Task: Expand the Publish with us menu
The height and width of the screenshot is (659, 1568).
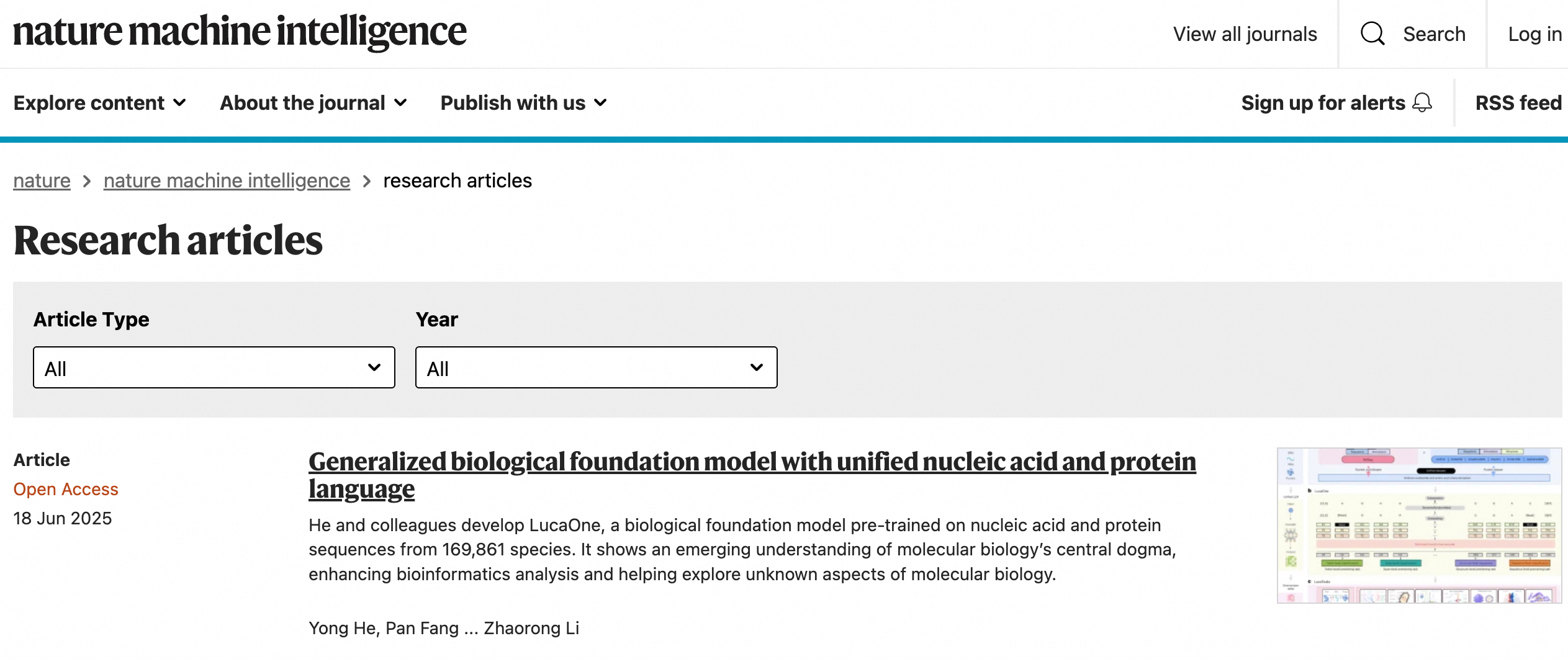Action: pyautogui.click(x=513, y=102)
